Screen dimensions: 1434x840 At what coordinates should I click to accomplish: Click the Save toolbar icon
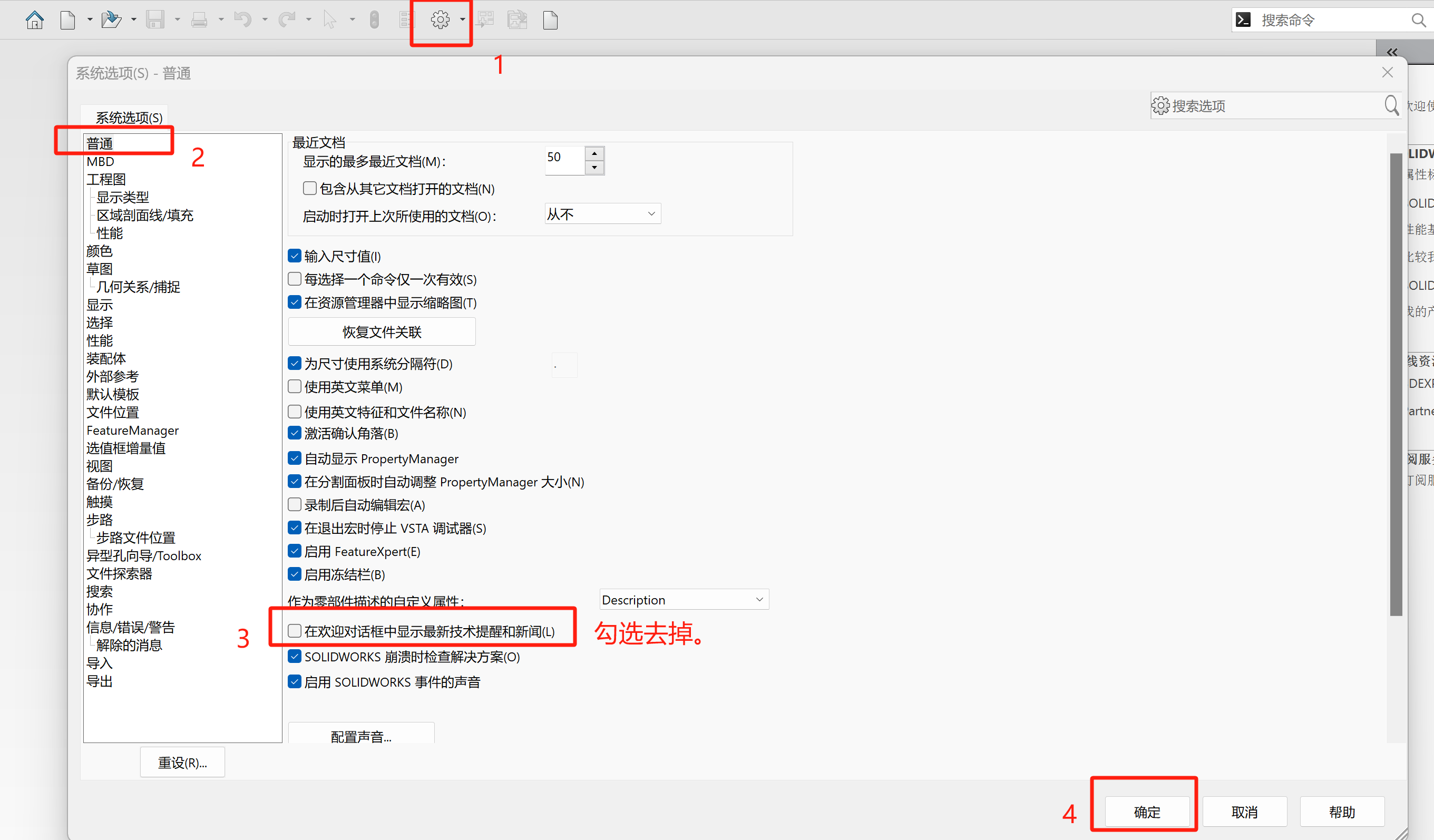[x=154, y=19]
